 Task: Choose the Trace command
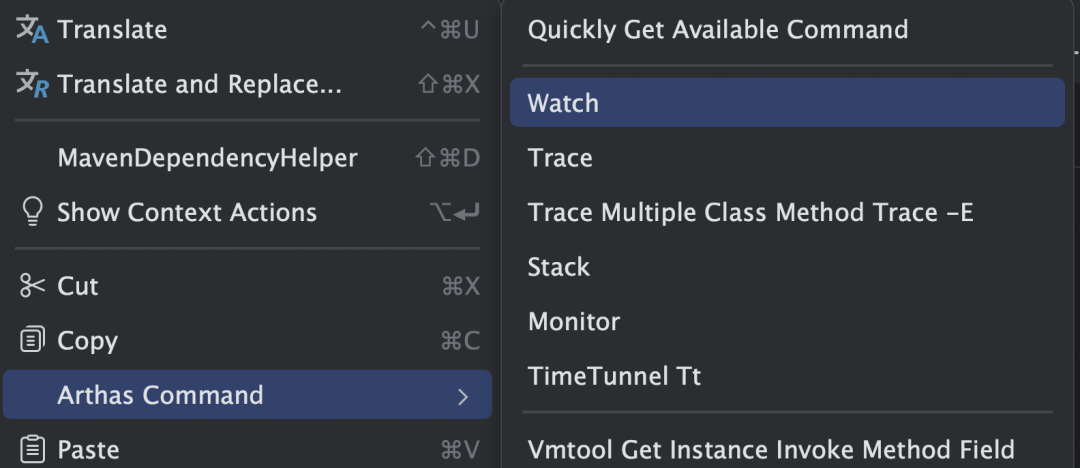[787, 158]
